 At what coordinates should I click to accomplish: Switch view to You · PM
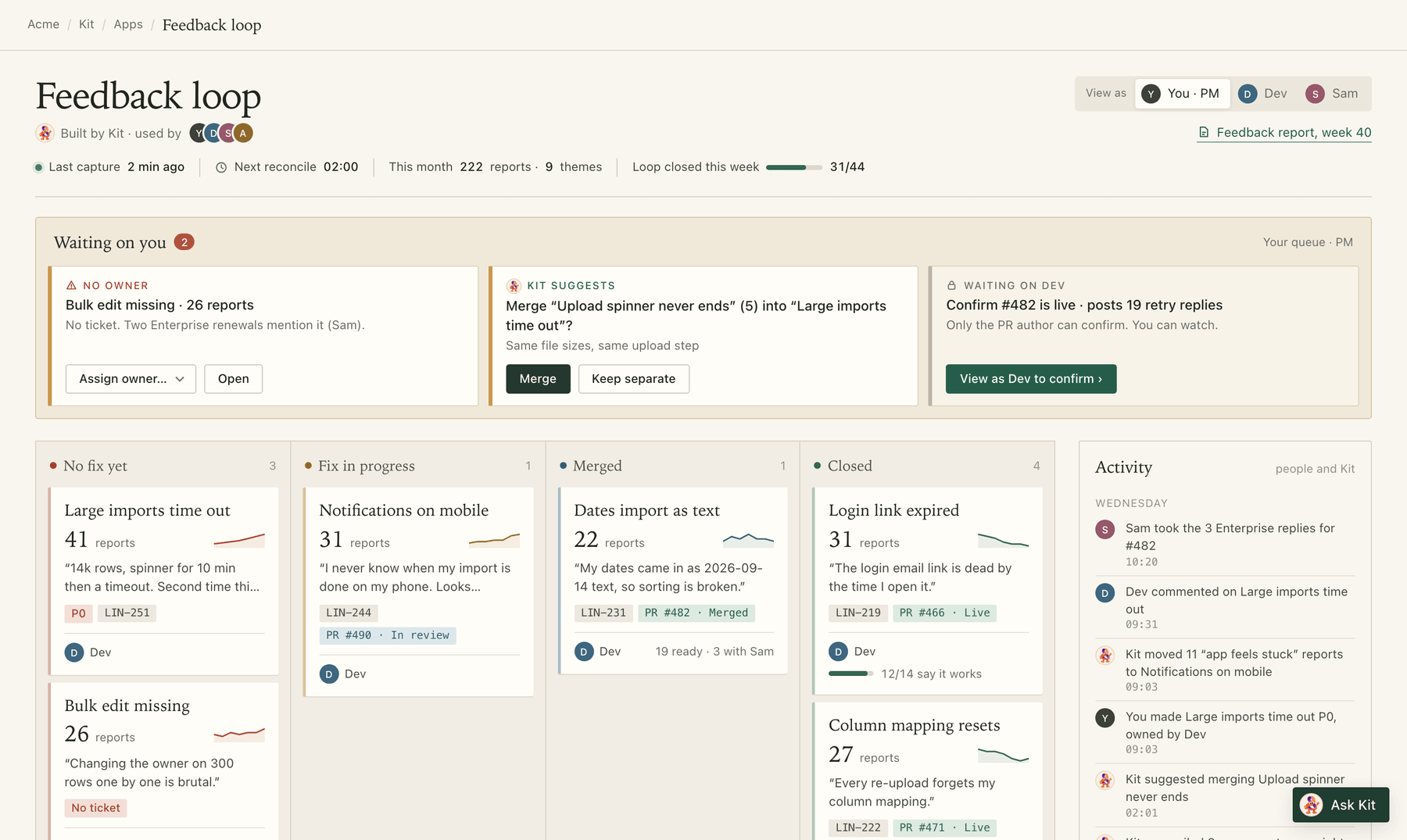pos(1182,94)
